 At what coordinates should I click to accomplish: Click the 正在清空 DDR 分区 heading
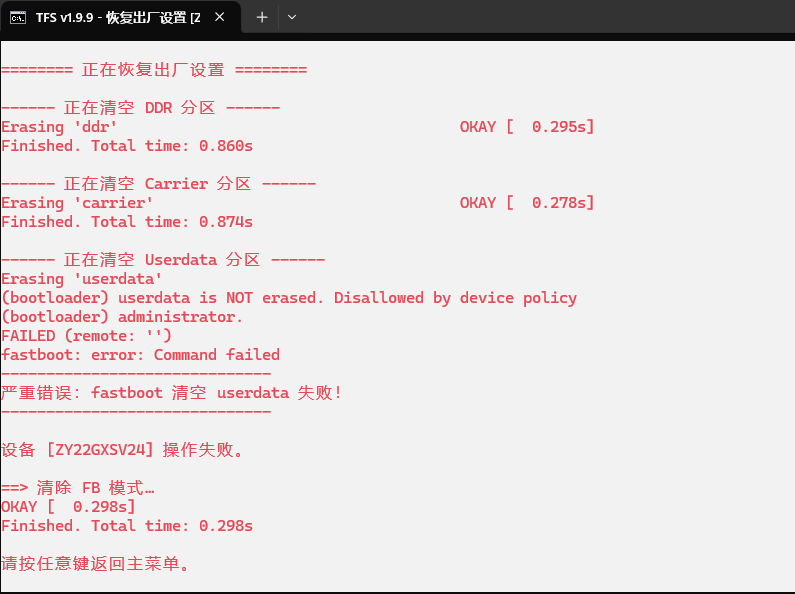(140, 107)
